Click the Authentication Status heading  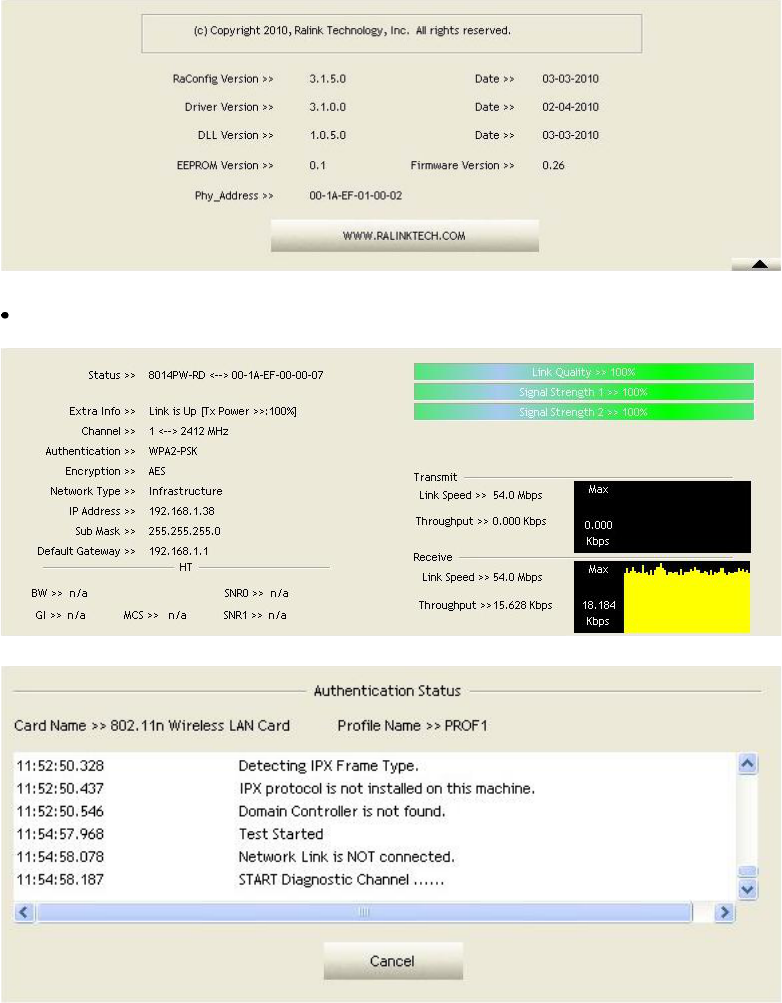coord(387,691)
